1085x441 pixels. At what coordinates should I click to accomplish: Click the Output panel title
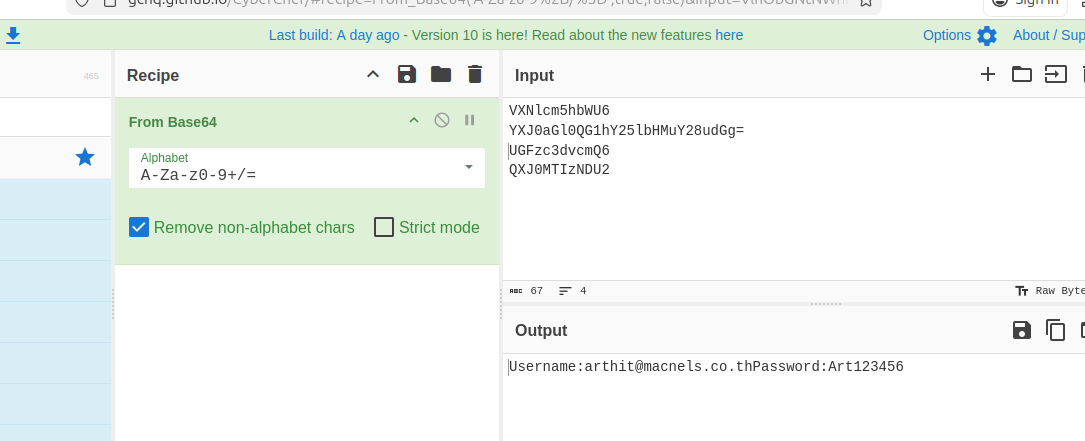pyautogui.click(x=541, y=331)
